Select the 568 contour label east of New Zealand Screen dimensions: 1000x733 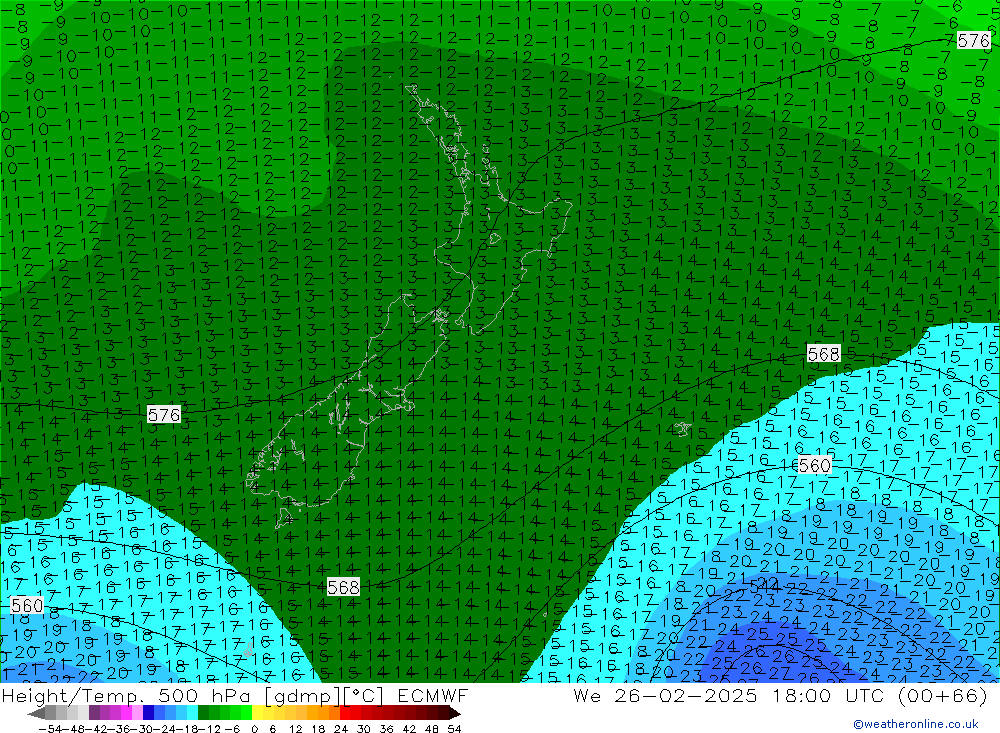(x=823, y=353)
